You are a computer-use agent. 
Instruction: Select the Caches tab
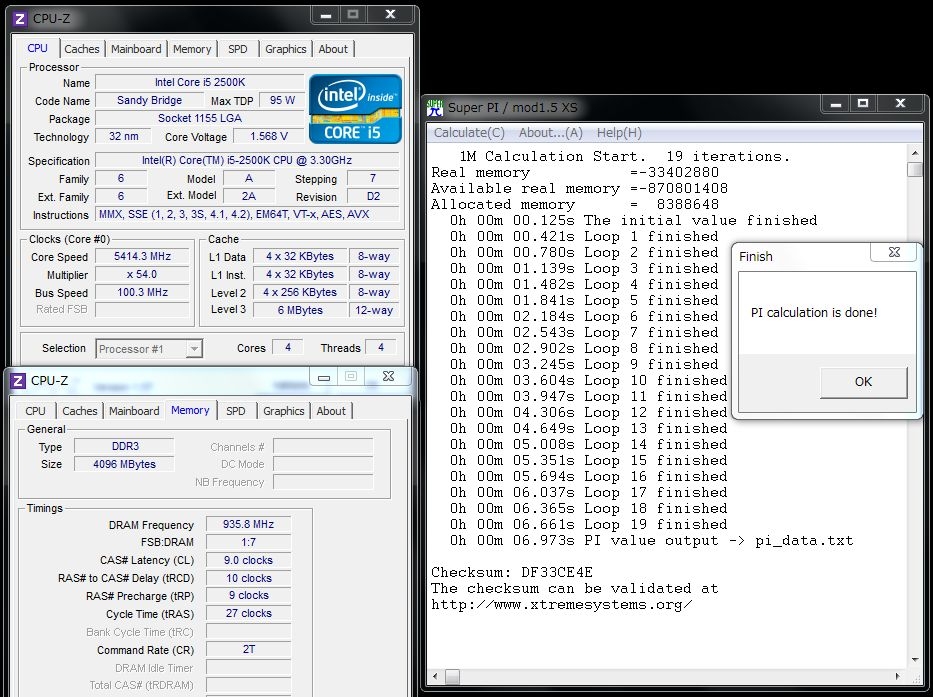(82, 48)
